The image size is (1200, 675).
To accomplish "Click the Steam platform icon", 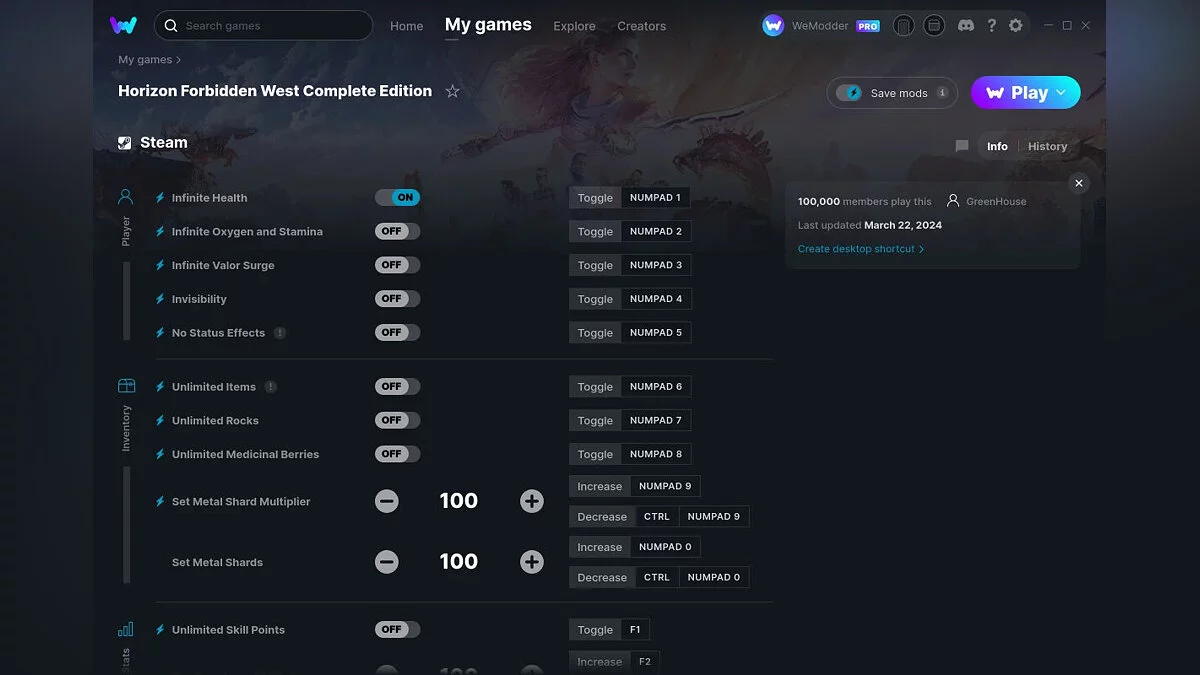I will click(125, 143).
